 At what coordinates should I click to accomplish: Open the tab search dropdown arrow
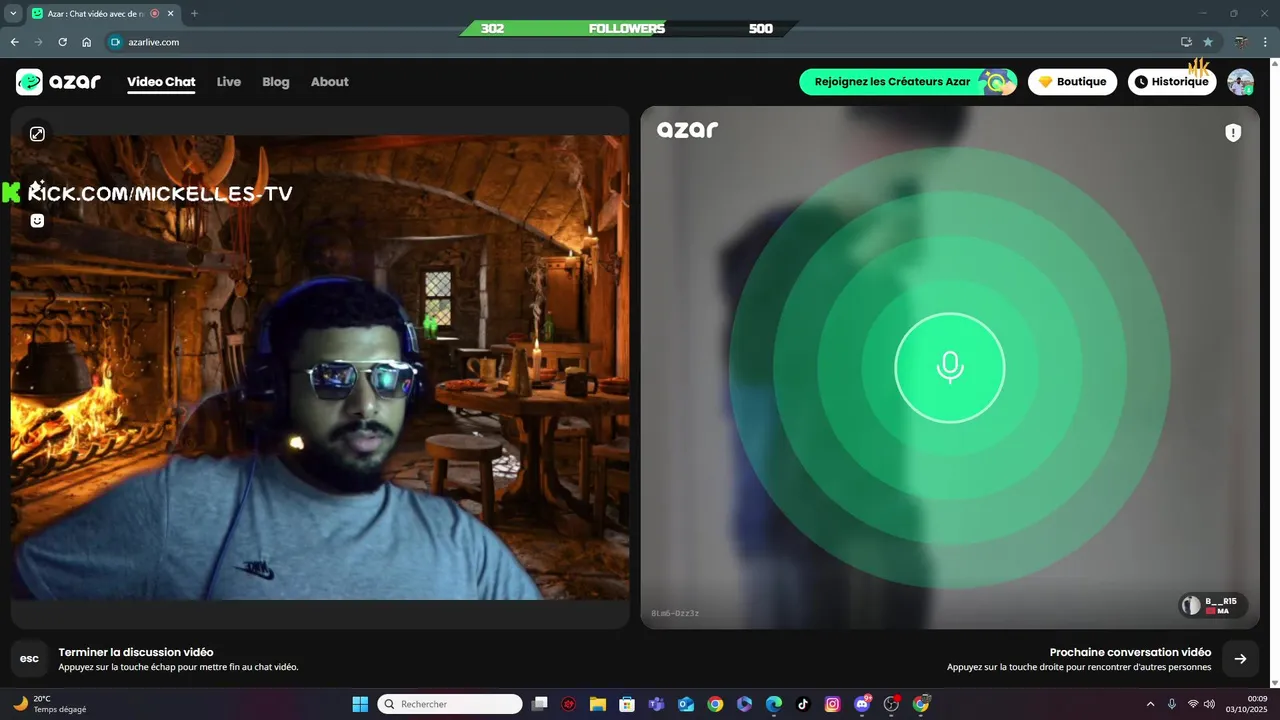tap(13, 13)
